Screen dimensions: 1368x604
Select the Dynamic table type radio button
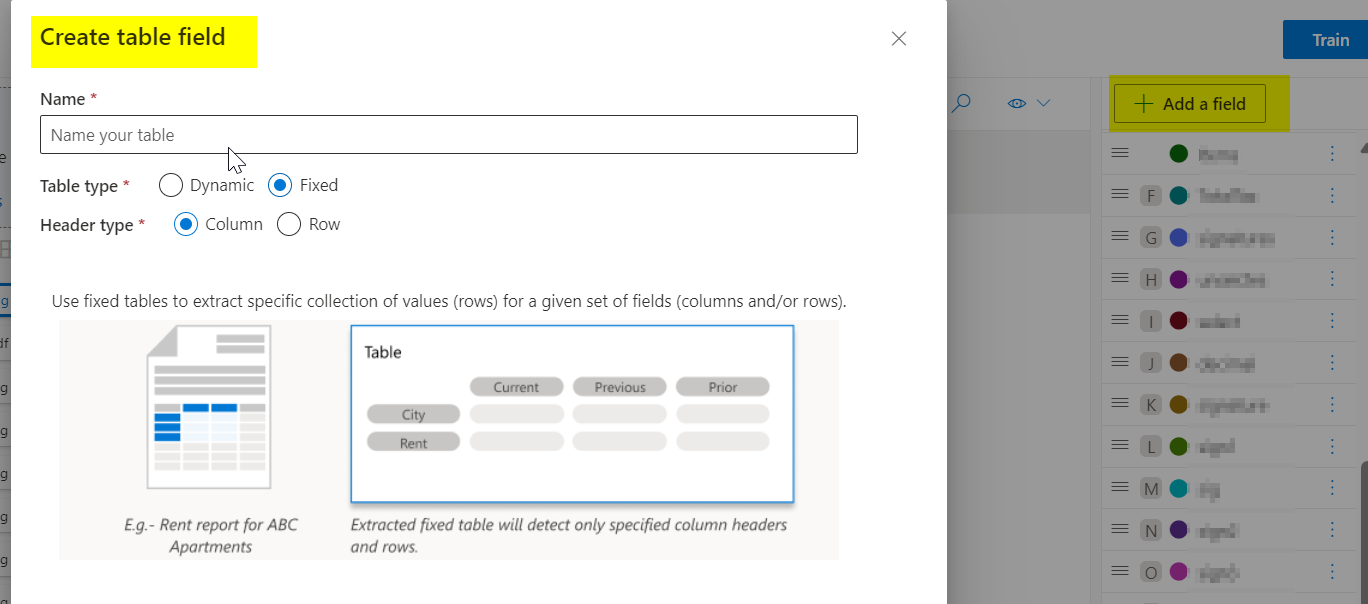pyautogui.click(x=170, y=185)
